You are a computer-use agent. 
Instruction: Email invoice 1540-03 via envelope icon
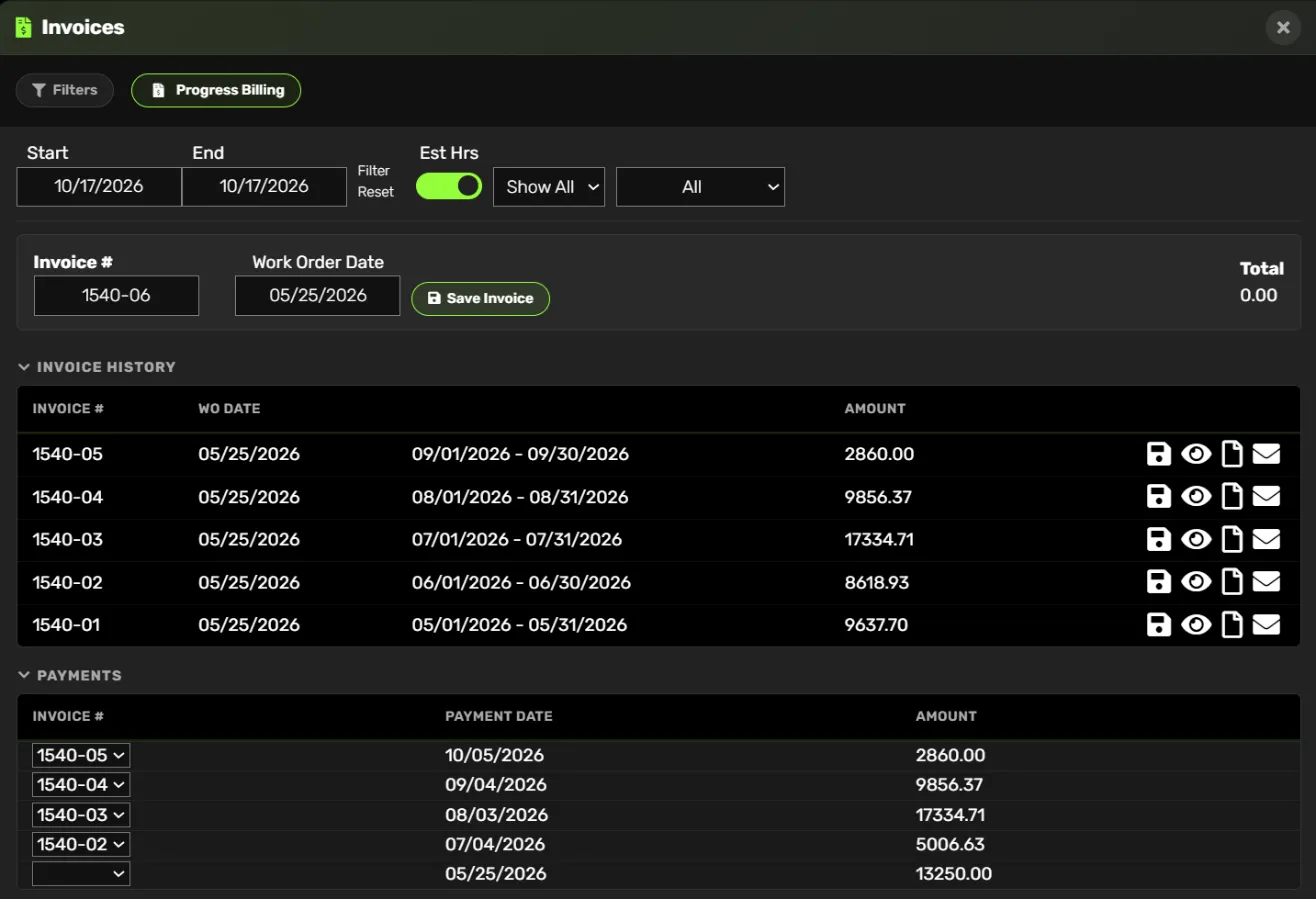[x=1266, y=540]
